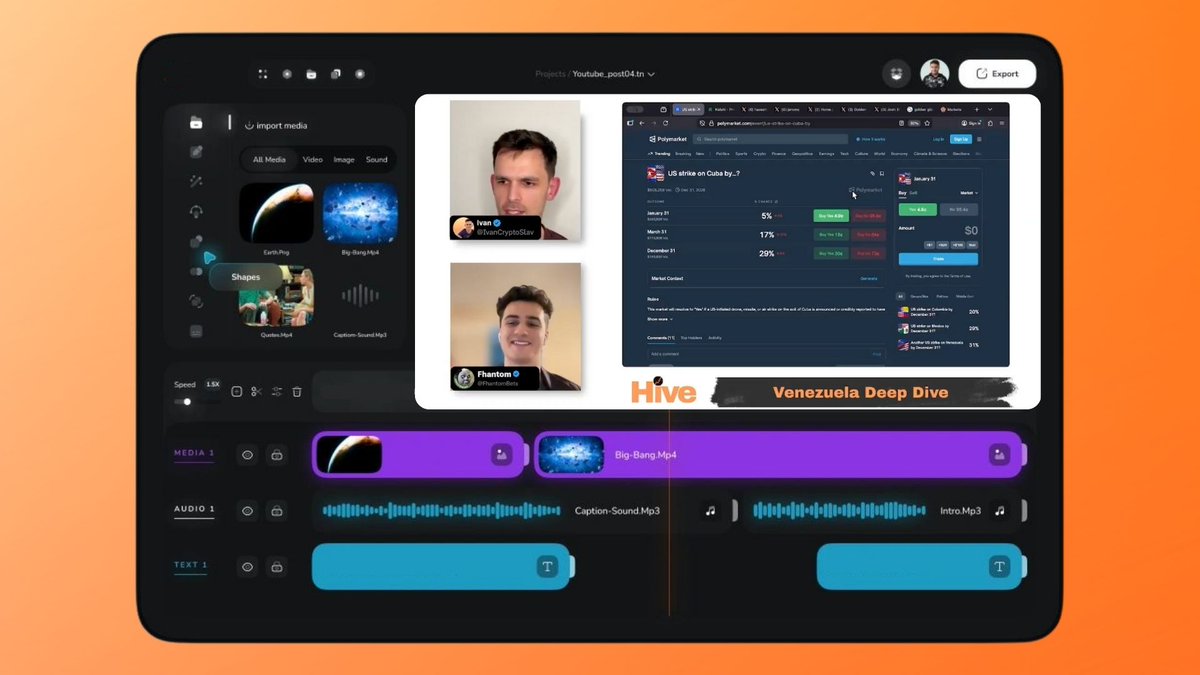Viewport: 1200px width, 675px height.
Task: Click image icon on the Earth clip
Action: click(501, 455)
